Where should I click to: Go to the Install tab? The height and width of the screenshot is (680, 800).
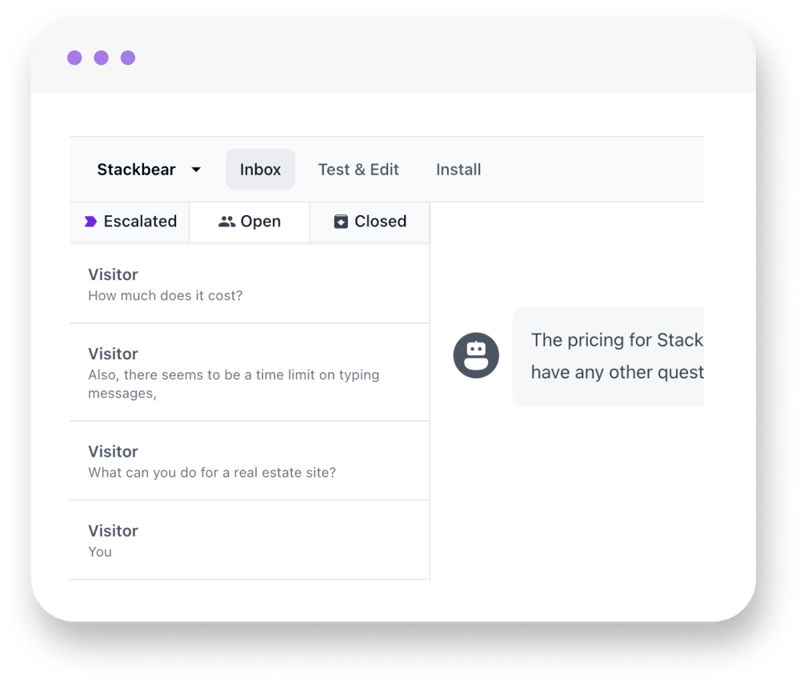[x=458, y=169]
